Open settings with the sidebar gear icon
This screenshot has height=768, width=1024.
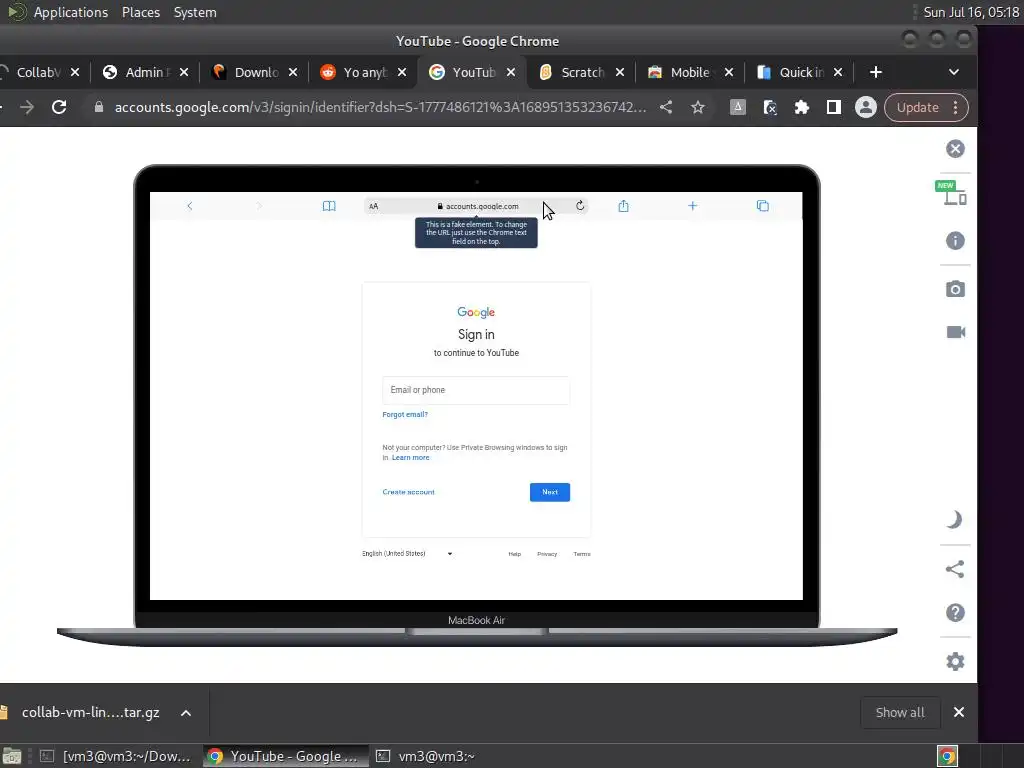click(x=955, y=662)
